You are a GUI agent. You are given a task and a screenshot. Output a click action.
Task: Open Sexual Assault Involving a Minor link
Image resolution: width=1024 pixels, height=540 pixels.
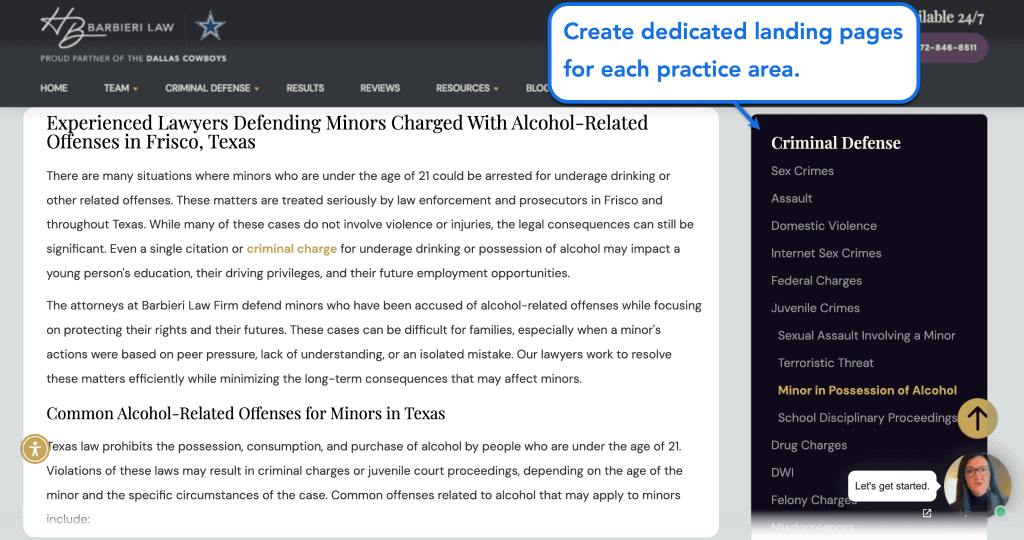pyautogui.click(x=866, y=336)
